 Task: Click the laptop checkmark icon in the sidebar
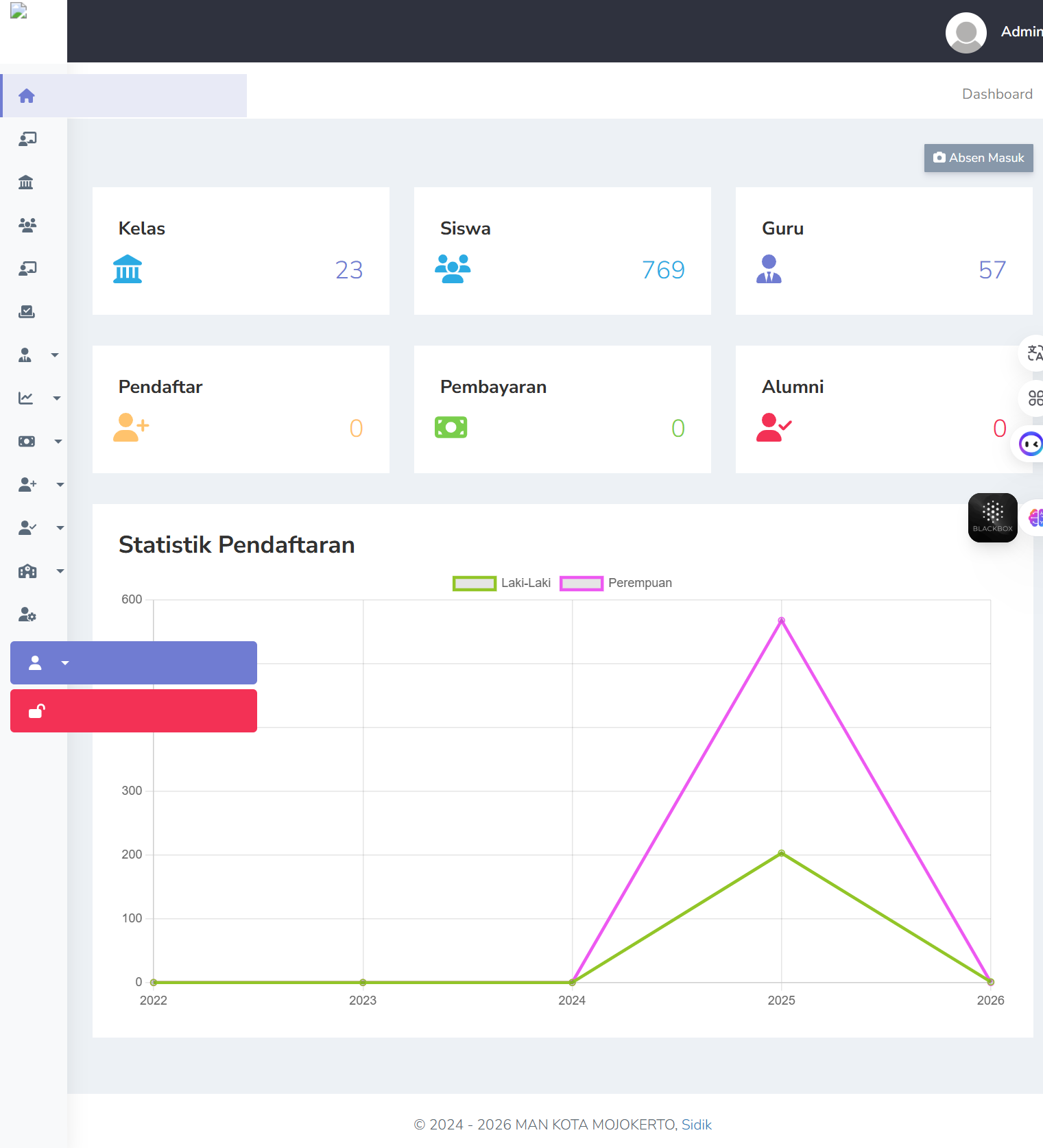click(27, 312)
